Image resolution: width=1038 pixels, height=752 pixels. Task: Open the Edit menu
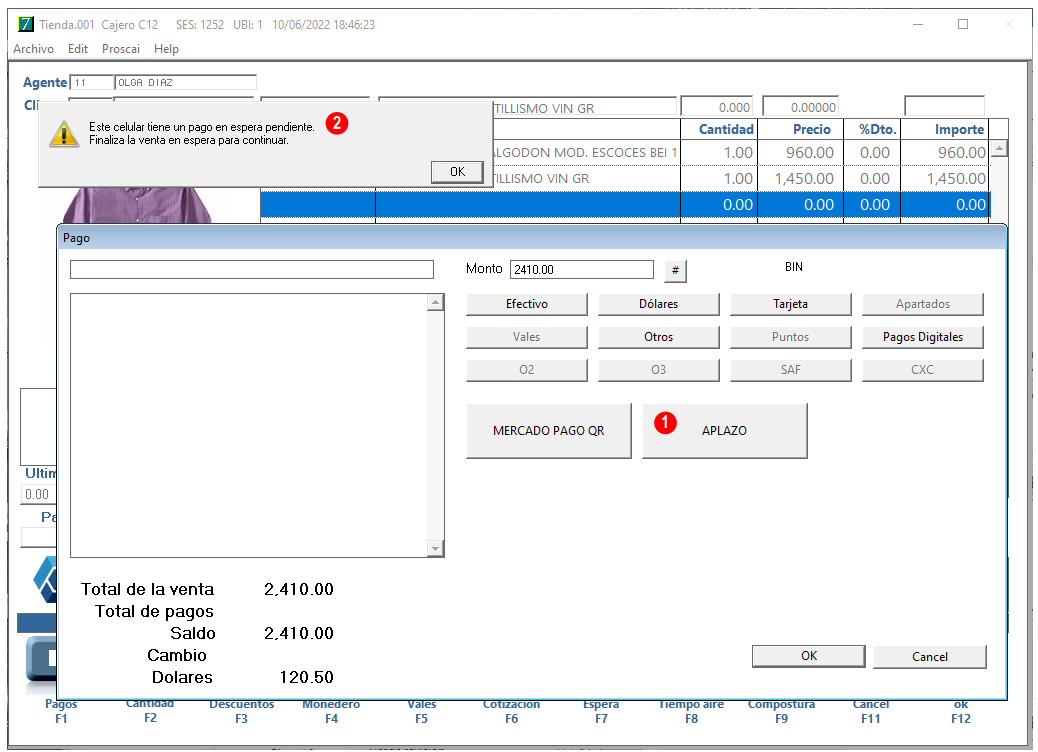pos(77,49)
